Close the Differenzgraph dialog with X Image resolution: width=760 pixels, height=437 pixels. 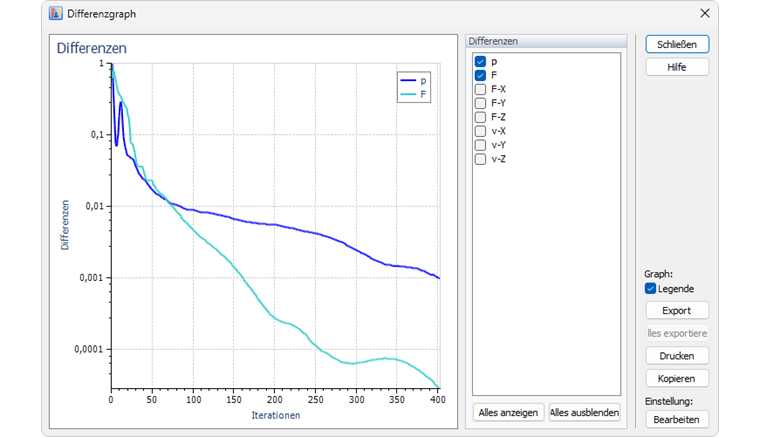pos(705,14)
